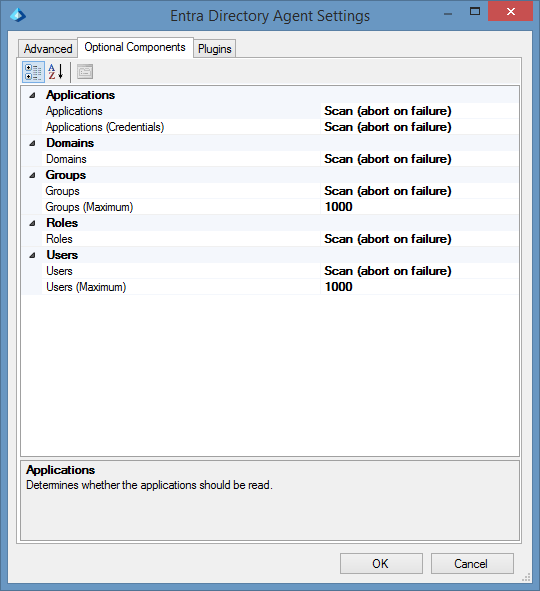This screenshot has width=540, height=591.
Task: Click the Users category header
Action: (62, 255)
